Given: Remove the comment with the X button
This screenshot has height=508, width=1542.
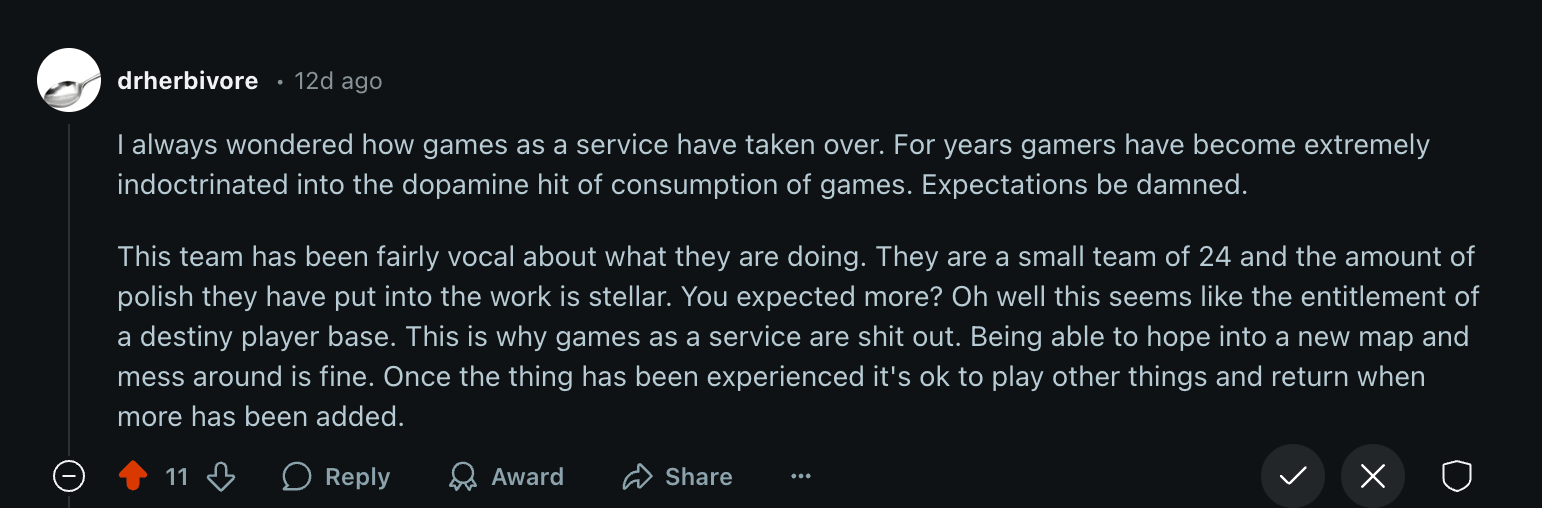Looking at the screenshot, I should (1373, 477).
